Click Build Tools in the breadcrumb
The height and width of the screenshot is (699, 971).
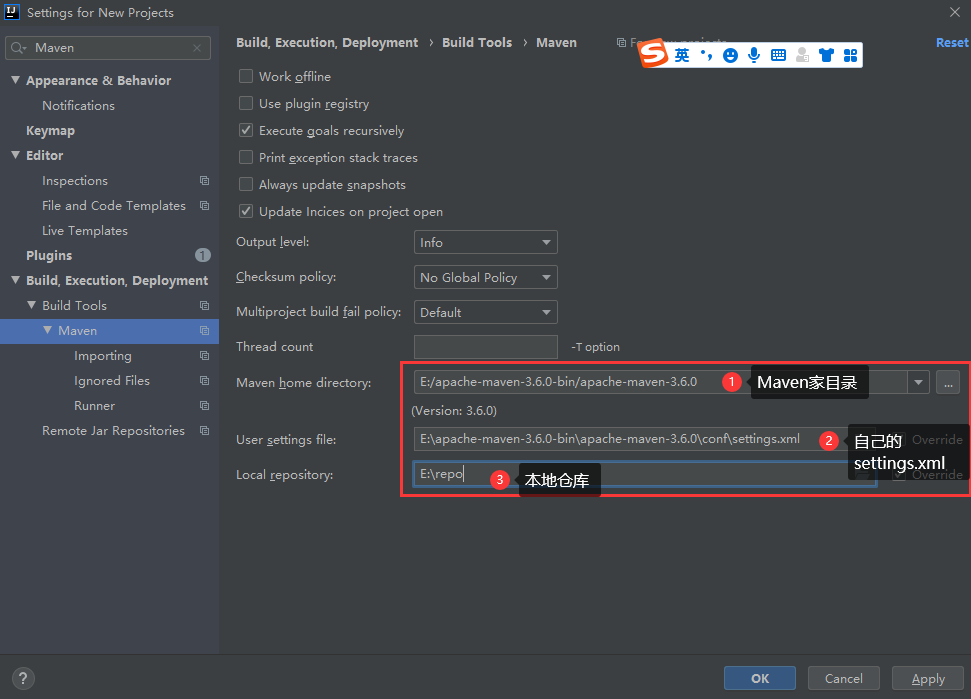click(x=477, y=42)
